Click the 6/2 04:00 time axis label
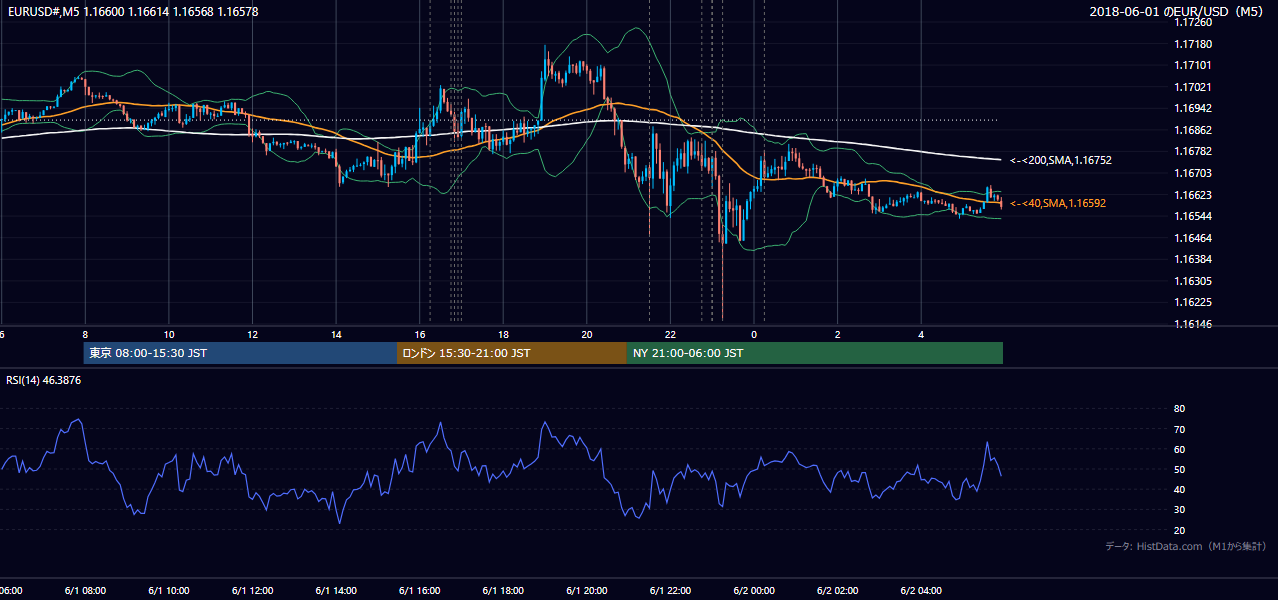Screen dimensions: 1278x600 point(921,590)
